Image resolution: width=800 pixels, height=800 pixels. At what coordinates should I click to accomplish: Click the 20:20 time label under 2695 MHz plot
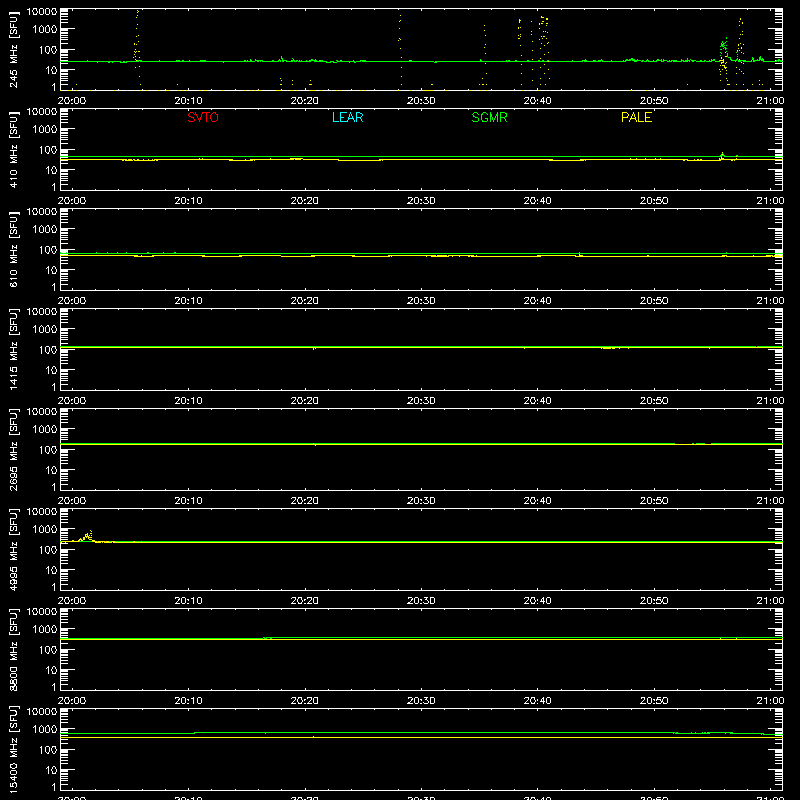(305, 501)
